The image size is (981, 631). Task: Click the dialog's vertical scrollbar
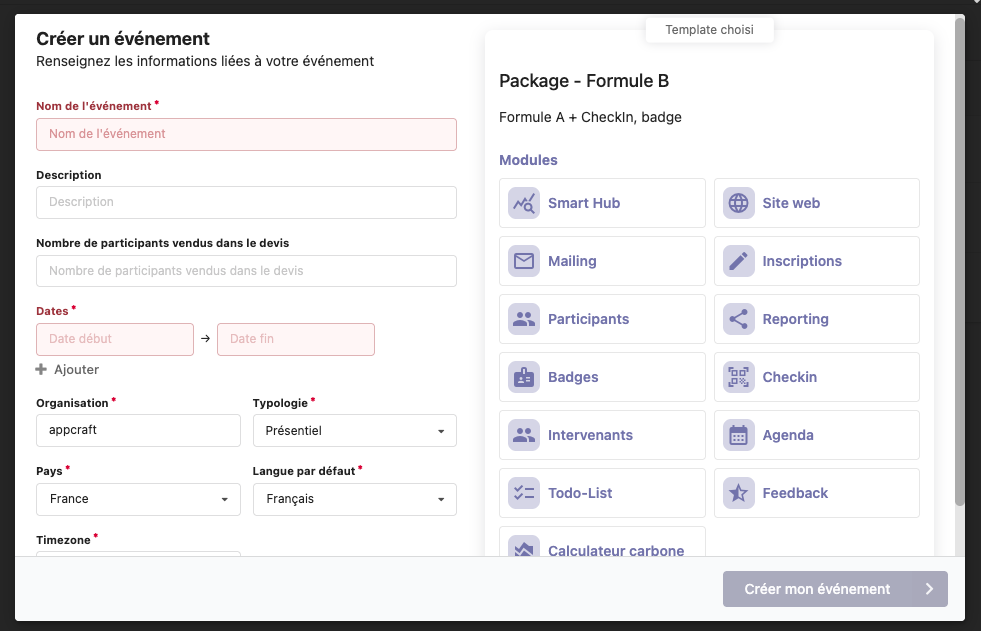tap(960, 260)
